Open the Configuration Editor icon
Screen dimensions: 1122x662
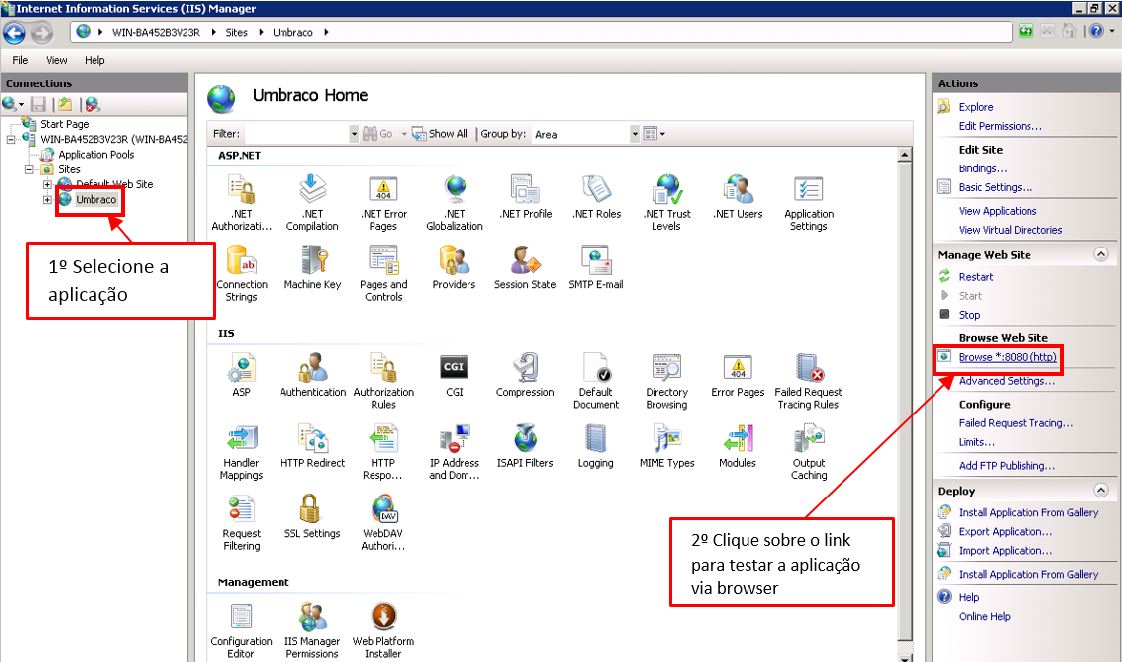point(242,630)
